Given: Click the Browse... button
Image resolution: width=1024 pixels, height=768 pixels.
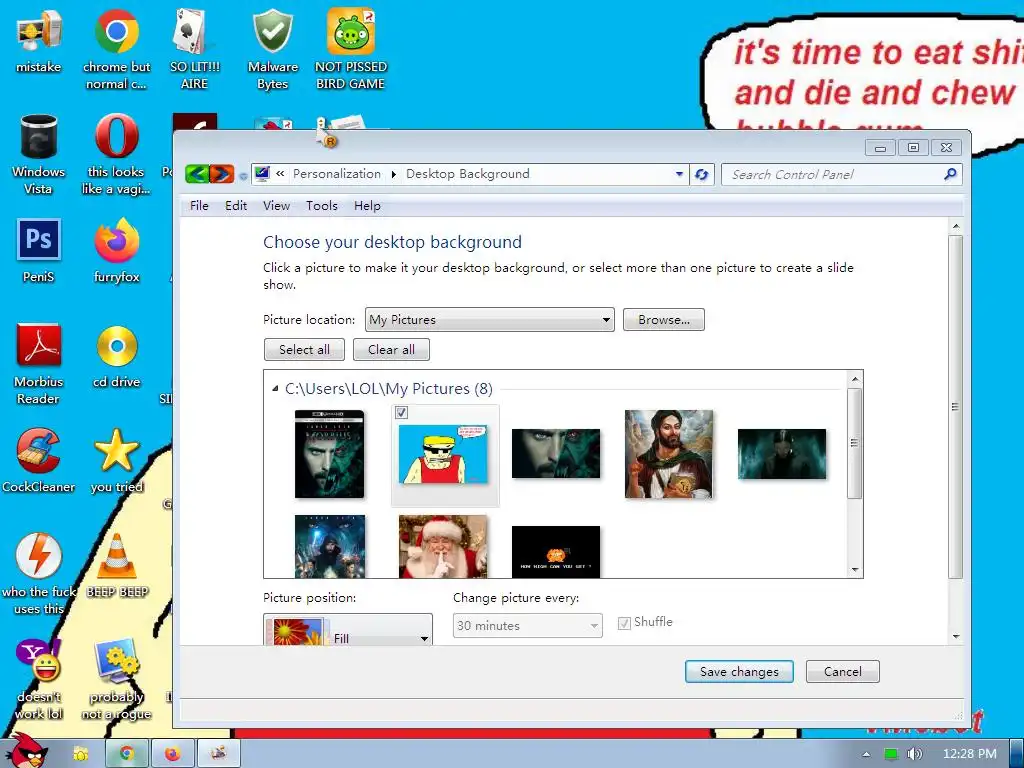Looking at the screenshot, I should pos(664,320).
